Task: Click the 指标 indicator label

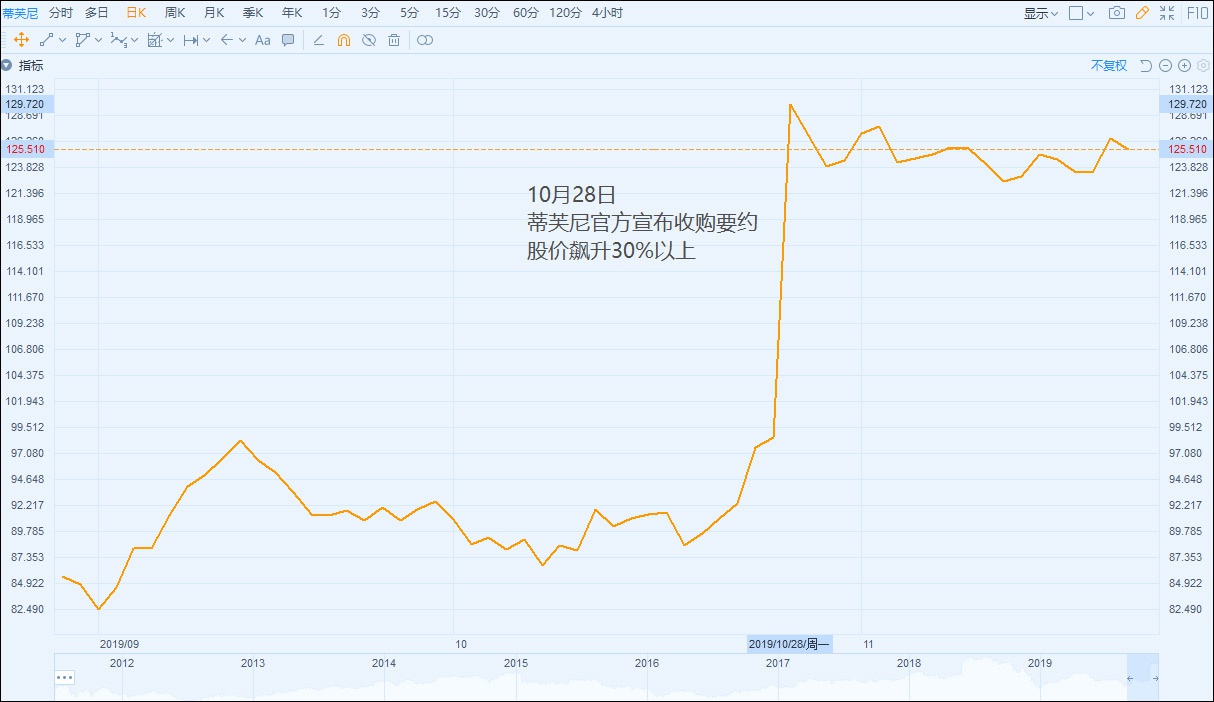Action: coord(31,65)
